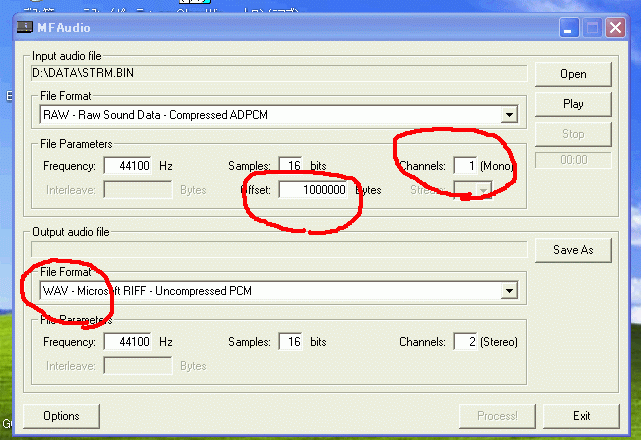This screenshot has width=641, height=440.
Task: Click the input Samples bits field
Action: [290, 165]
